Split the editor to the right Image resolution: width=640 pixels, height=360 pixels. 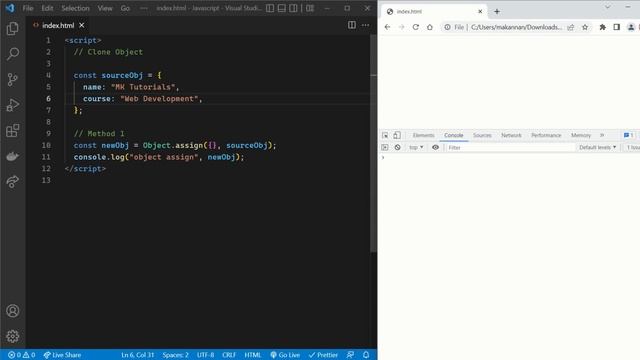click(x=352, y=25)
